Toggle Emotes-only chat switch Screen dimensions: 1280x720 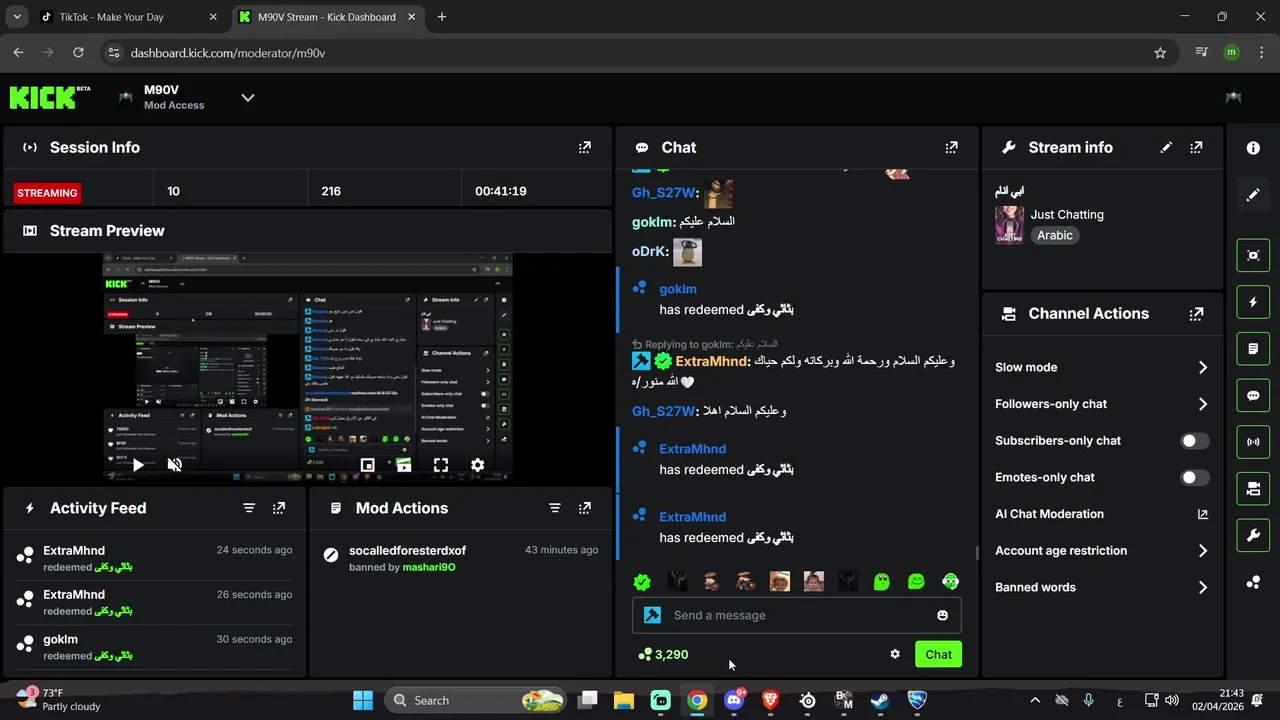tap(1194, 478)
